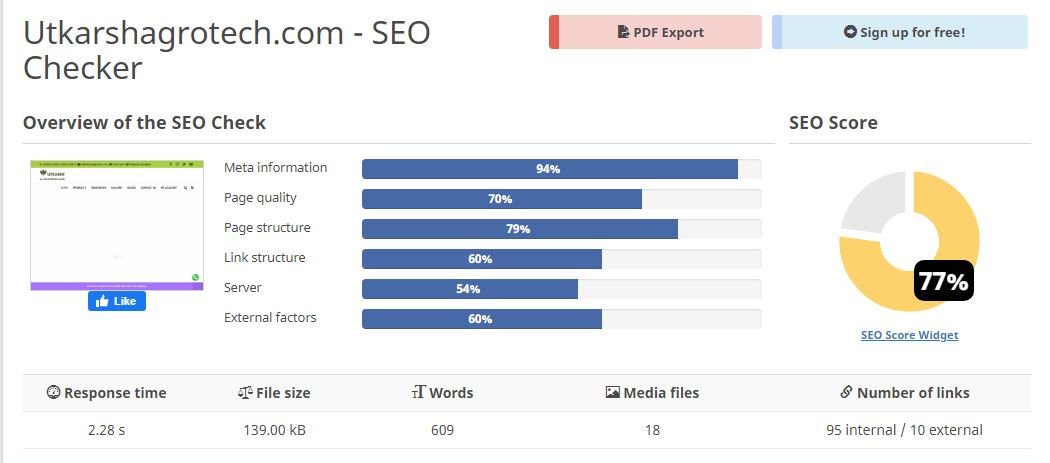Click the Media files image icon
The image size is (1050, 463).
[x=612, y=393]
